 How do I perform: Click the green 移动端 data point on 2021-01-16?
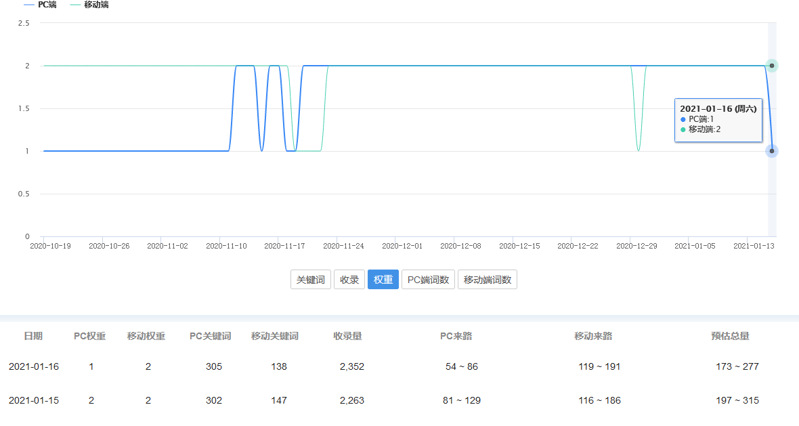click(772, 66)
